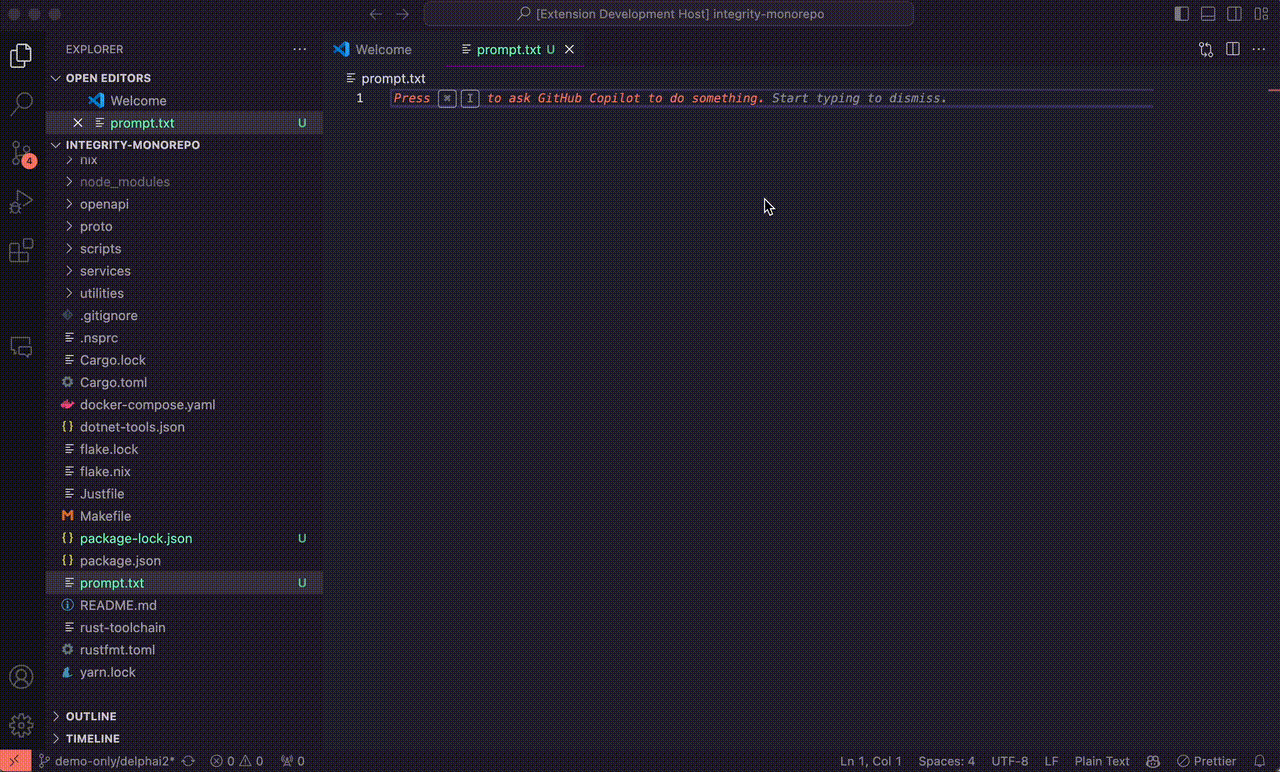Open the Manage gear menu

tap(21, 725)
